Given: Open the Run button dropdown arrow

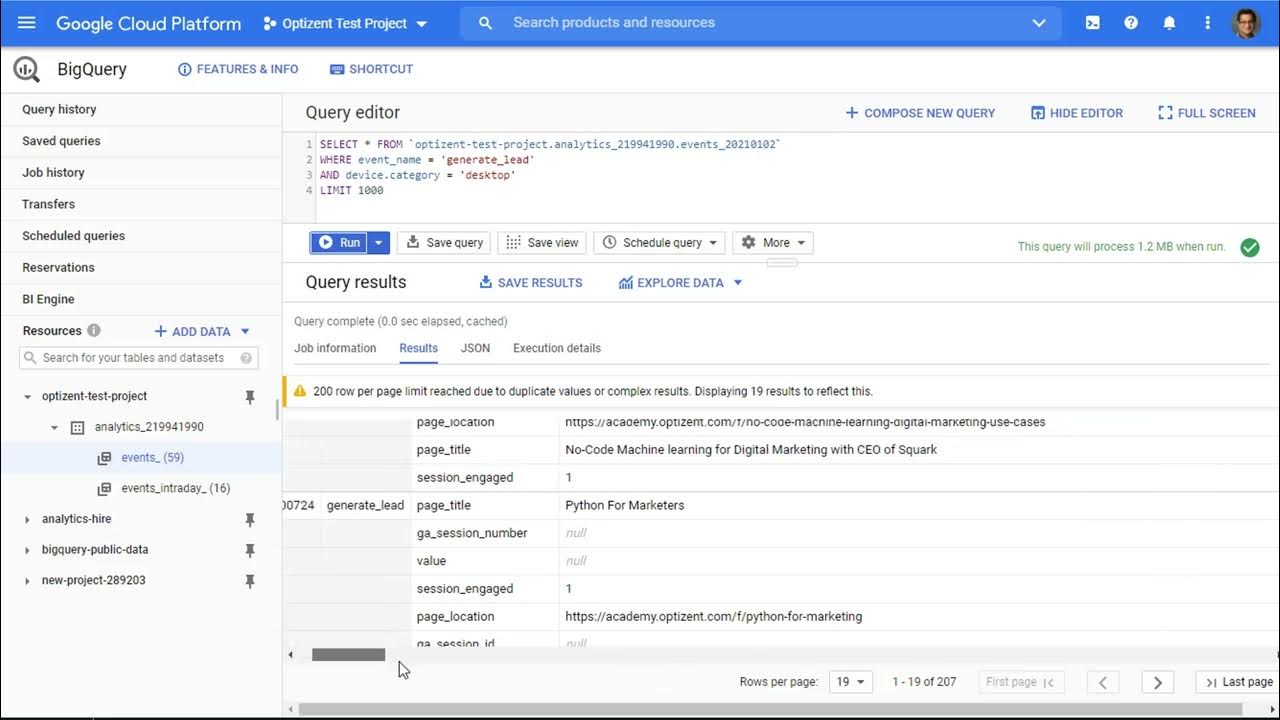Looking at the screenshot, I should pos(378,243).
